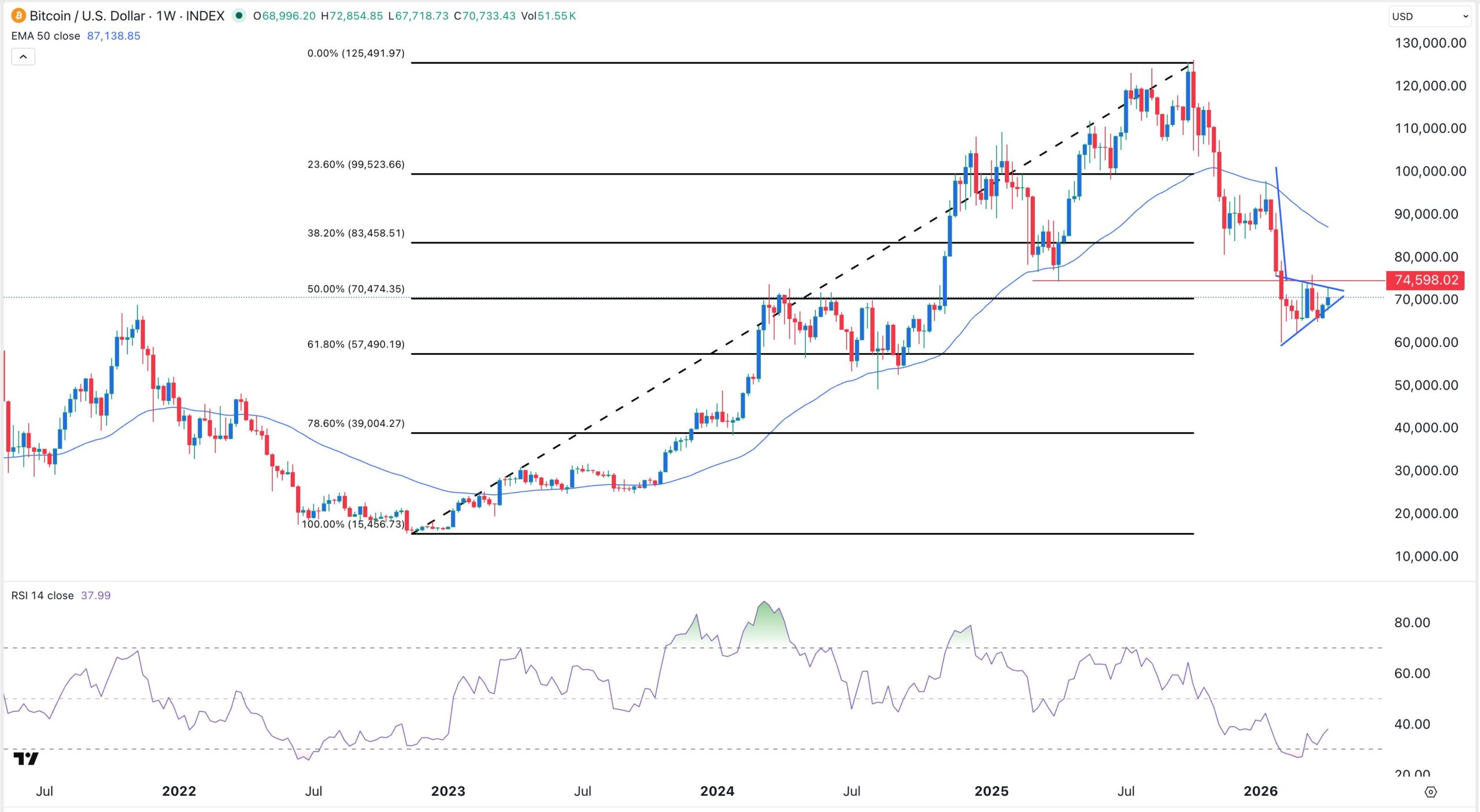
Task: Collapse the indicator legend with chevron
Action: [x=23, y=57]
